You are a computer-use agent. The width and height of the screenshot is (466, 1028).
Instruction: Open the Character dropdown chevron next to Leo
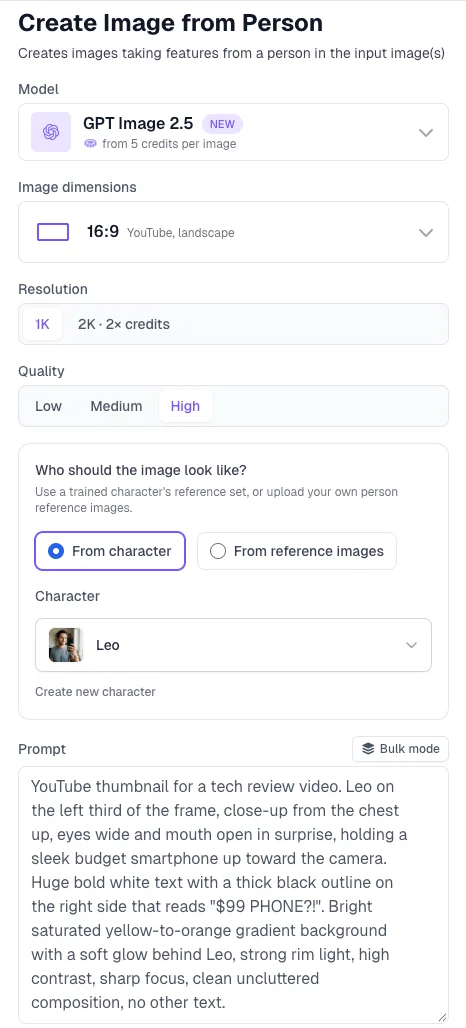pyautogui.click(x=412, y=645)
